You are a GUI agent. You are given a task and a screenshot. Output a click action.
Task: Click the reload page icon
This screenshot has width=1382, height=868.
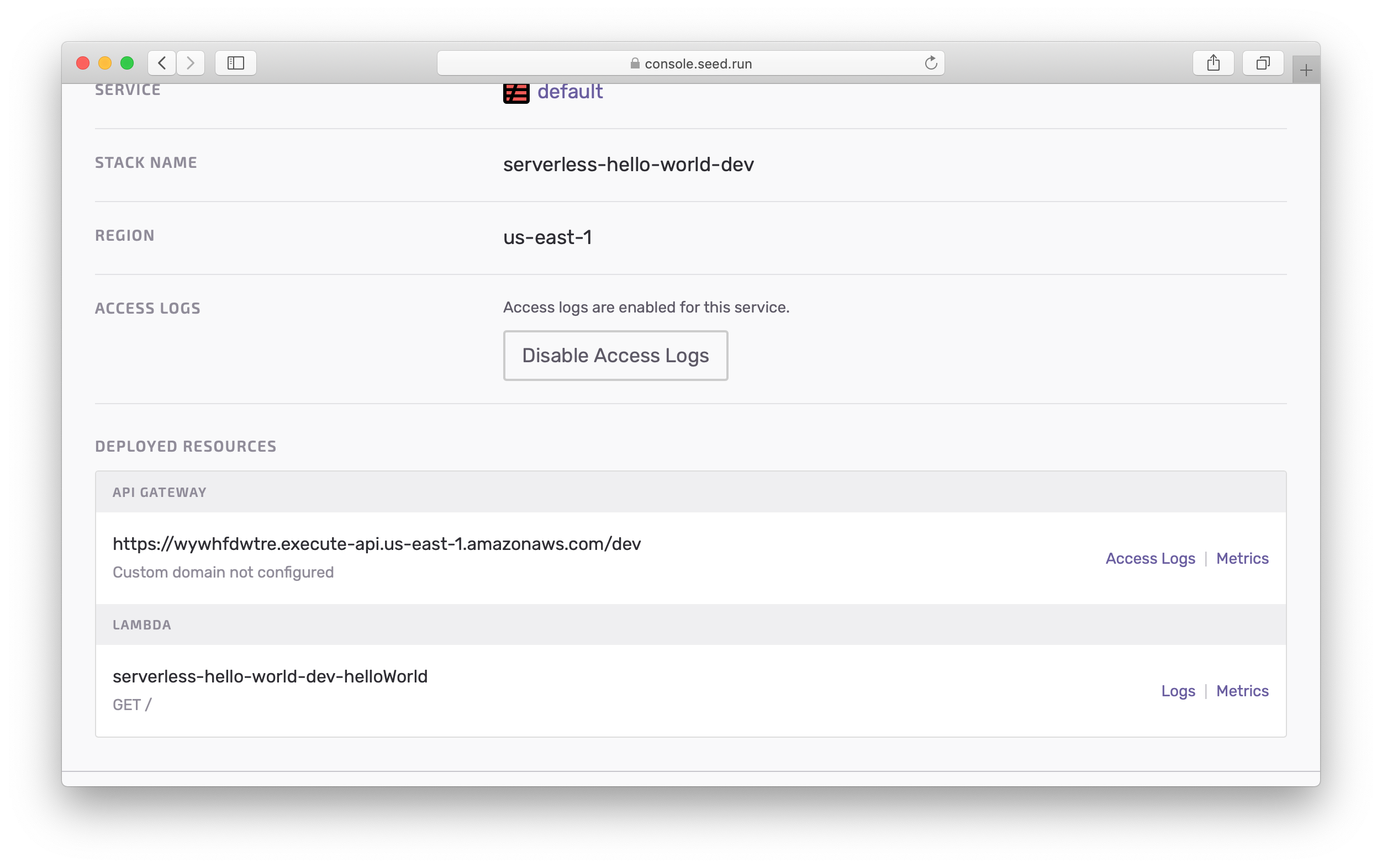coord(930,63)
